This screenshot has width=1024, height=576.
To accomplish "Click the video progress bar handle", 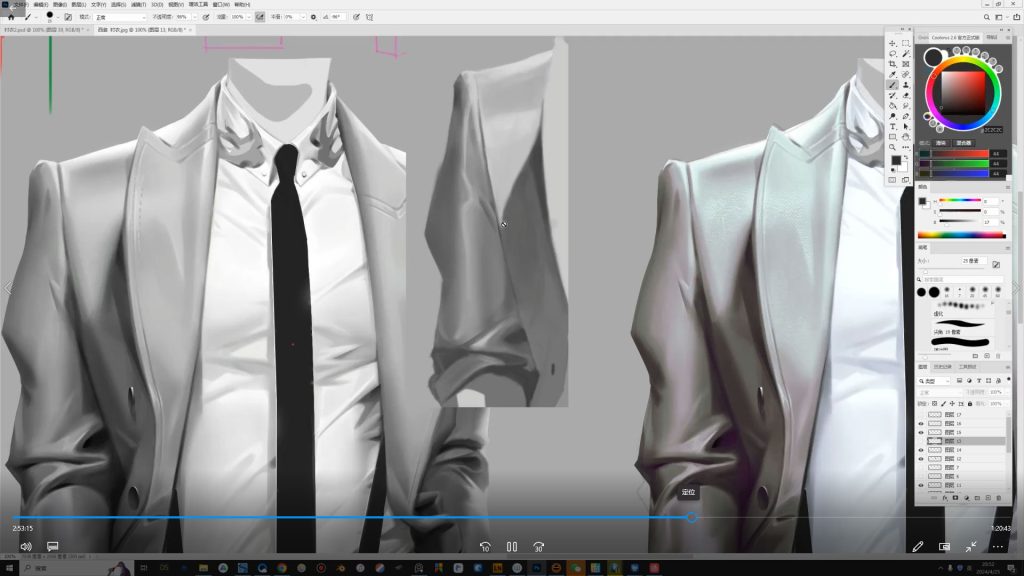I will point(690,517).
